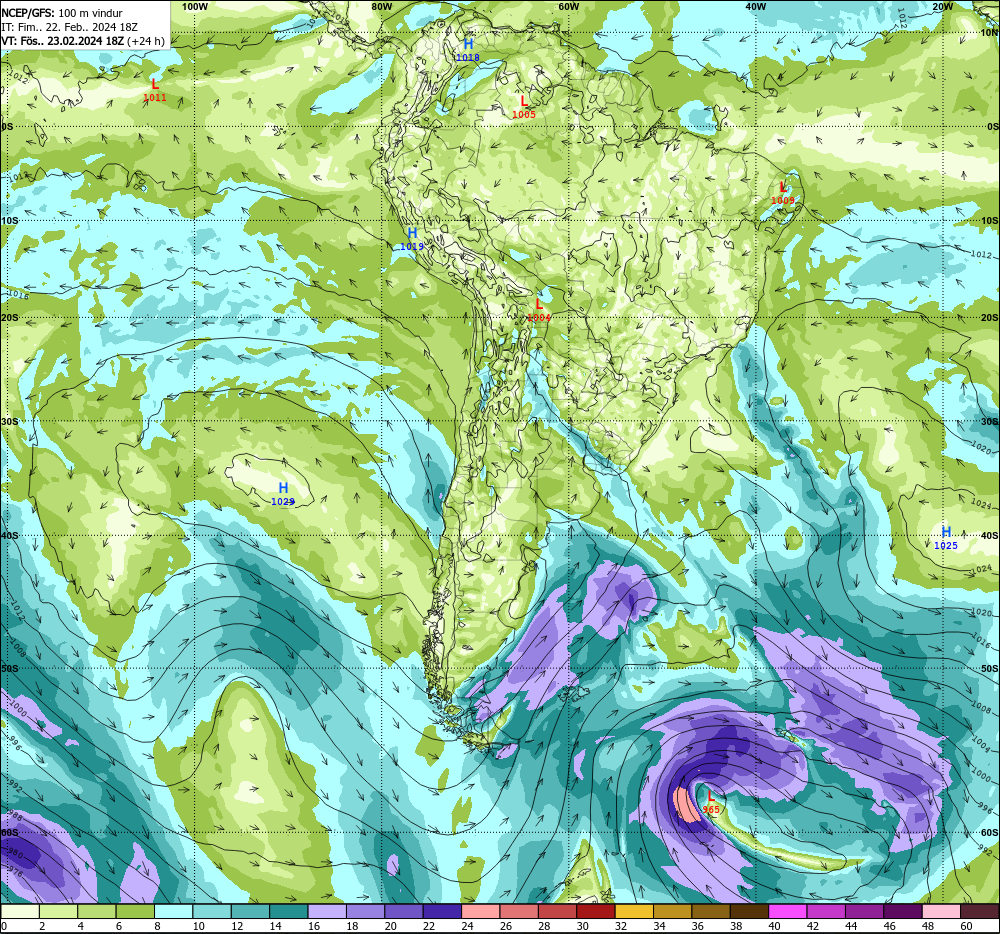Pick the darkest legend swatch after 60
Viewport: 1000px width, 934px height.
click(980, 912)
